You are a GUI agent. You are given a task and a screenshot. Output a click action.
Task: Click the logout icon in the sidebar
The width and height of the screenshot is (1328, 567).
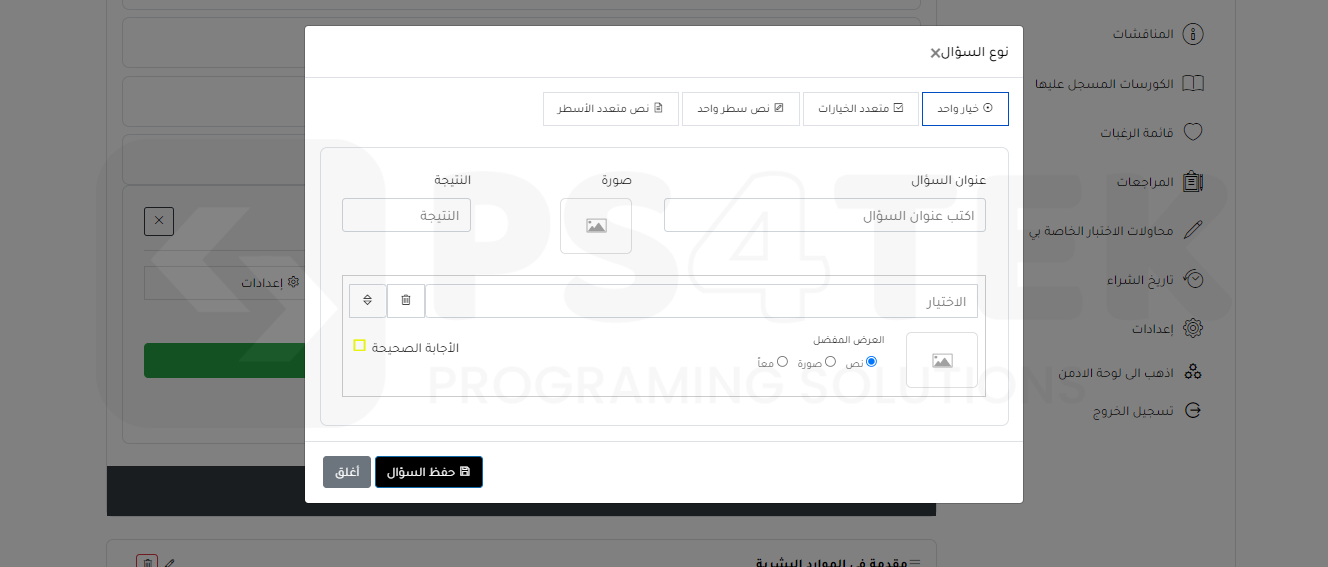[x=1192, y=411]
